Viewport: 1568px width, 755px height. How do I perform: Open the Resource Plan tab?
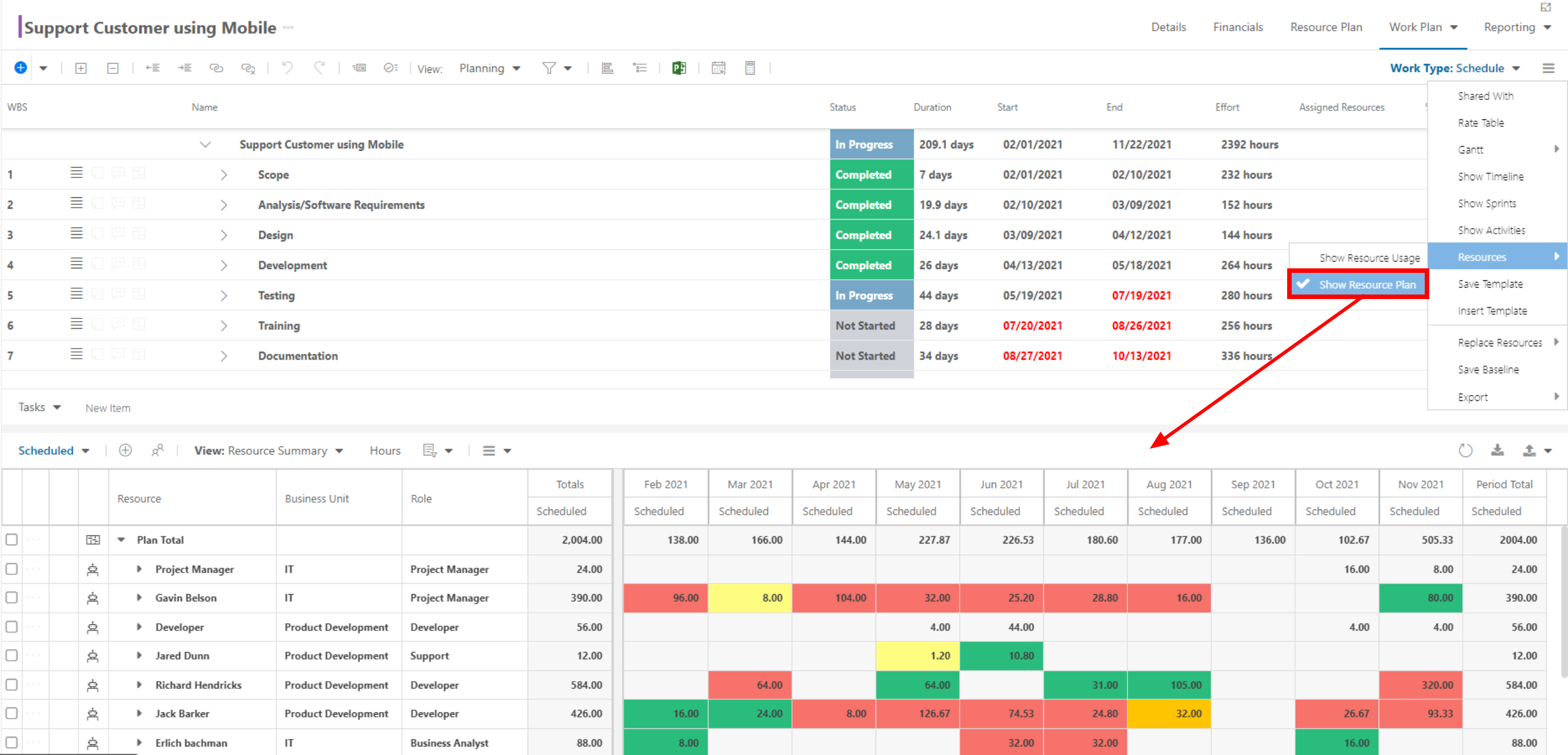point(1326,27)
